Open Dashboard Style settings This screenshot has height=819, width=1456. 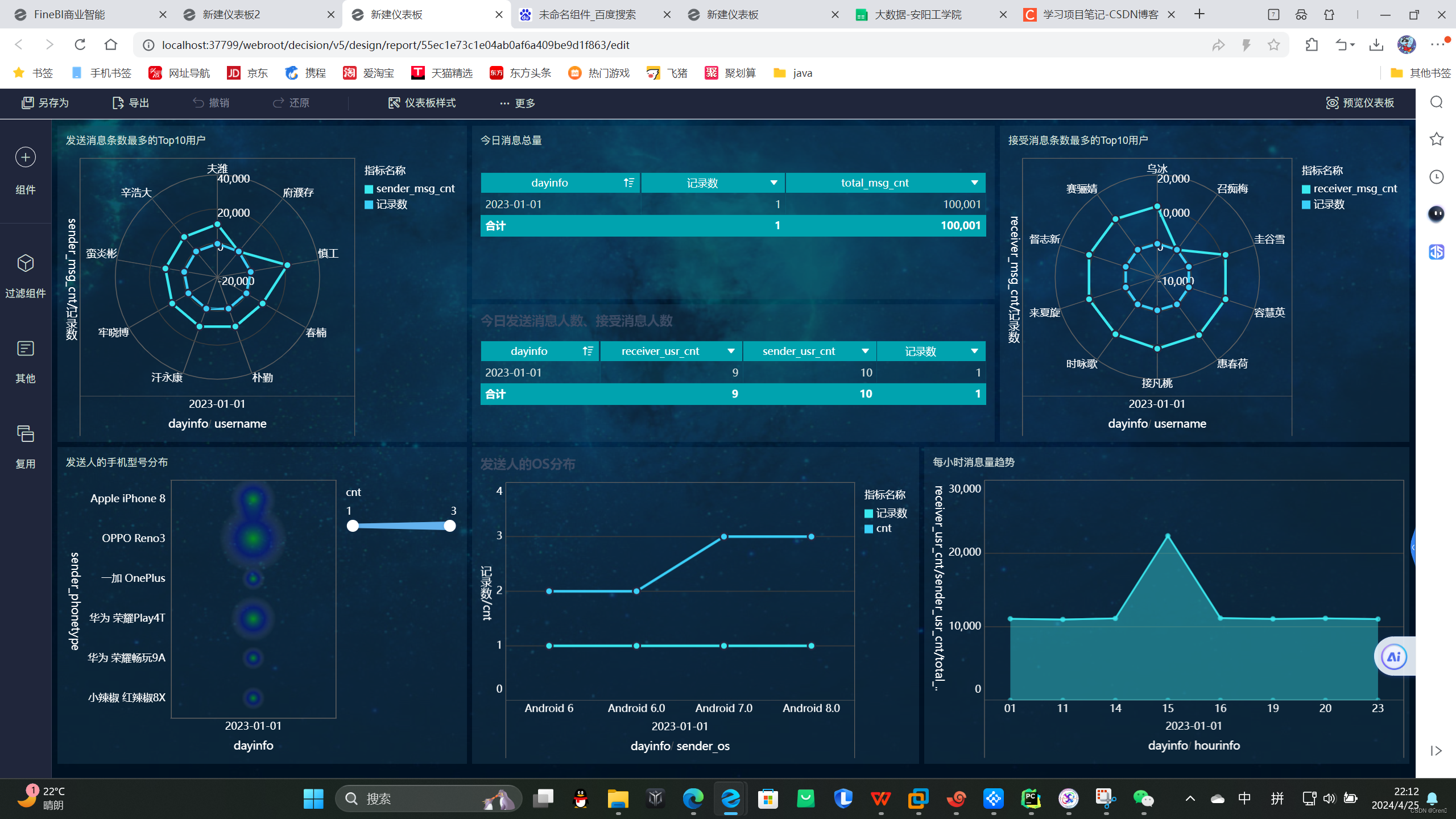point(422,103)
